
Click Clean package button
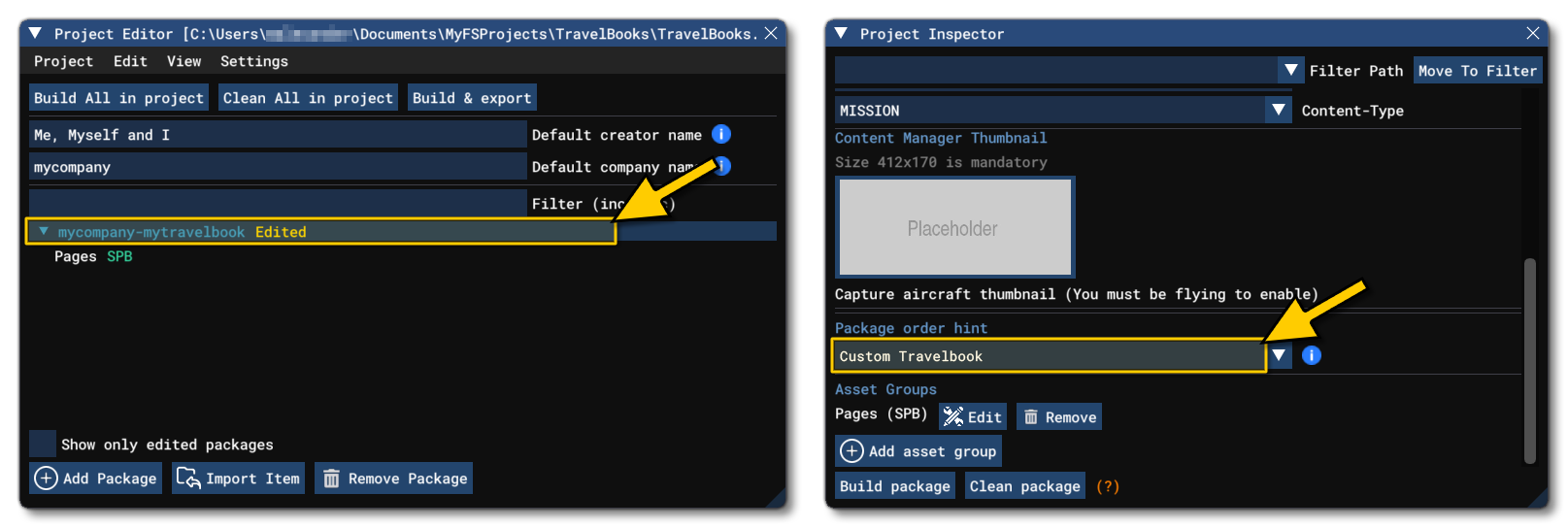pyautogui.click(x=1025, y=485)
